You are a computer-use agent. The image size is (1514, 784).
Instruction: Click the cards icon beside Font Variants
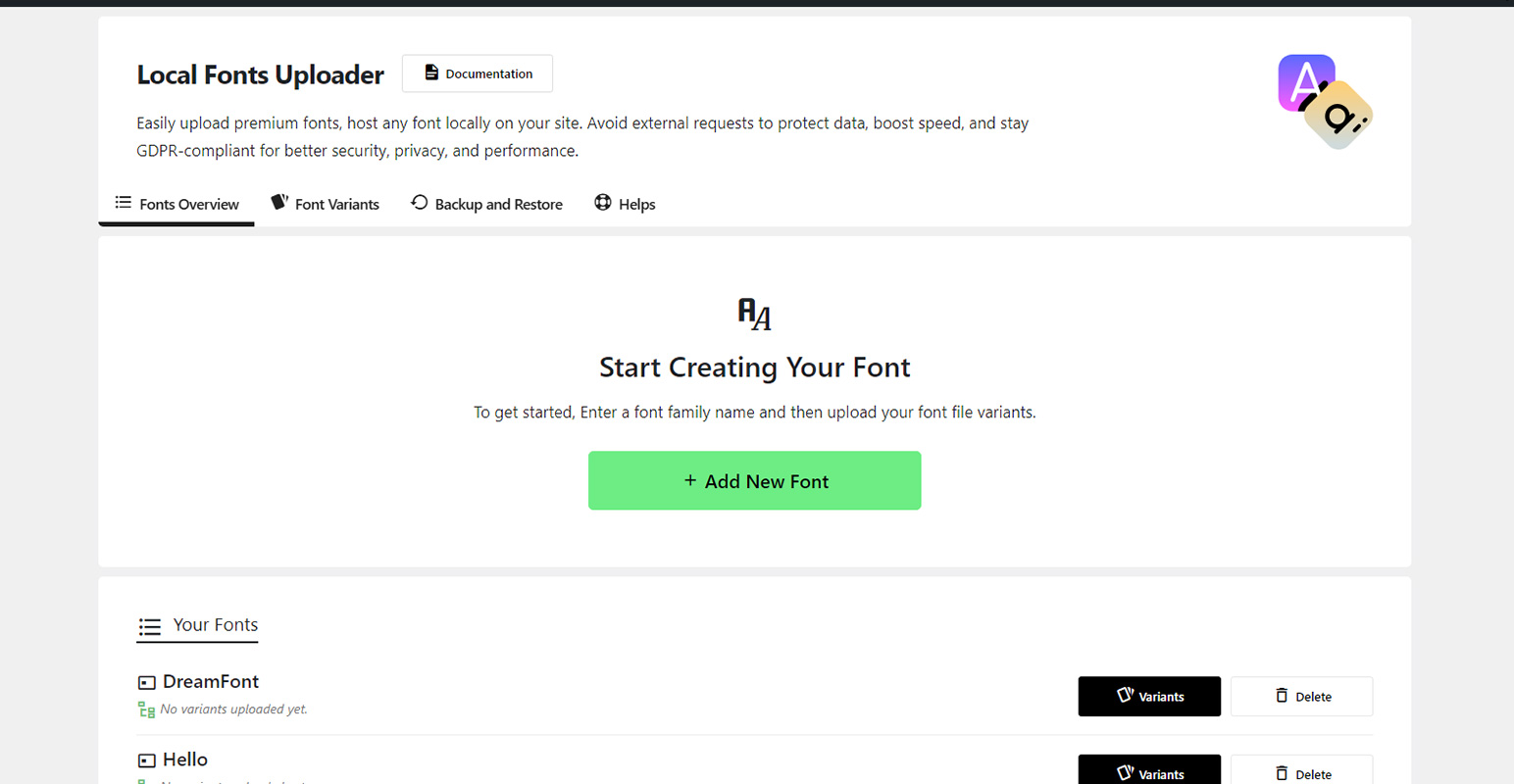tap(279, 202)
